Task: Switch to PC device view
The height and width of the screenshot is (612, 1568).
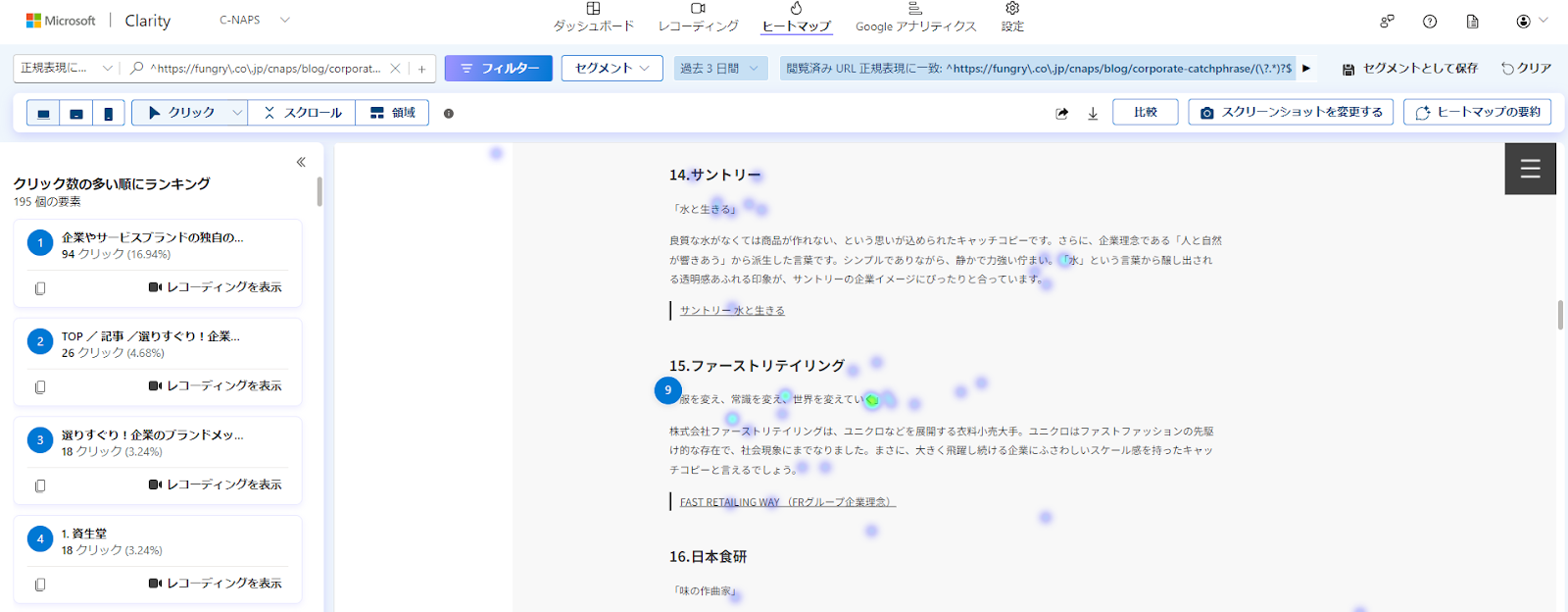Action: 43,113
